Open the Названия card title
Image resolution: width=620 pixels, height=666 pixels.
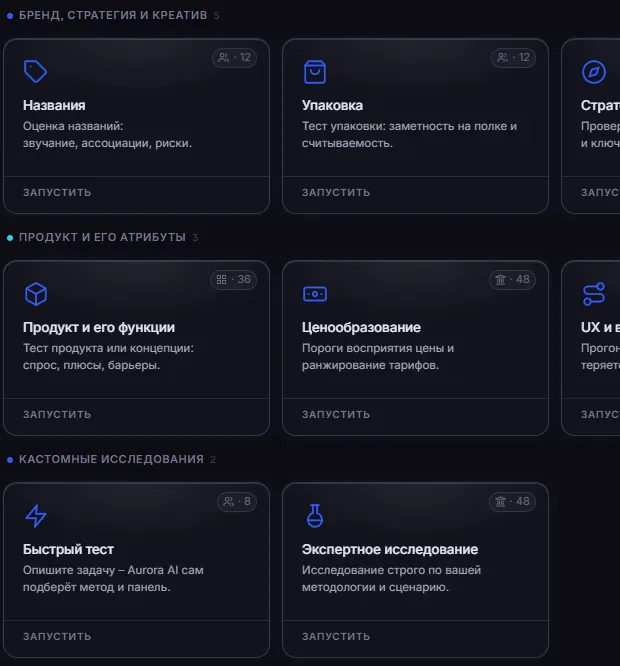pos(54,105)
